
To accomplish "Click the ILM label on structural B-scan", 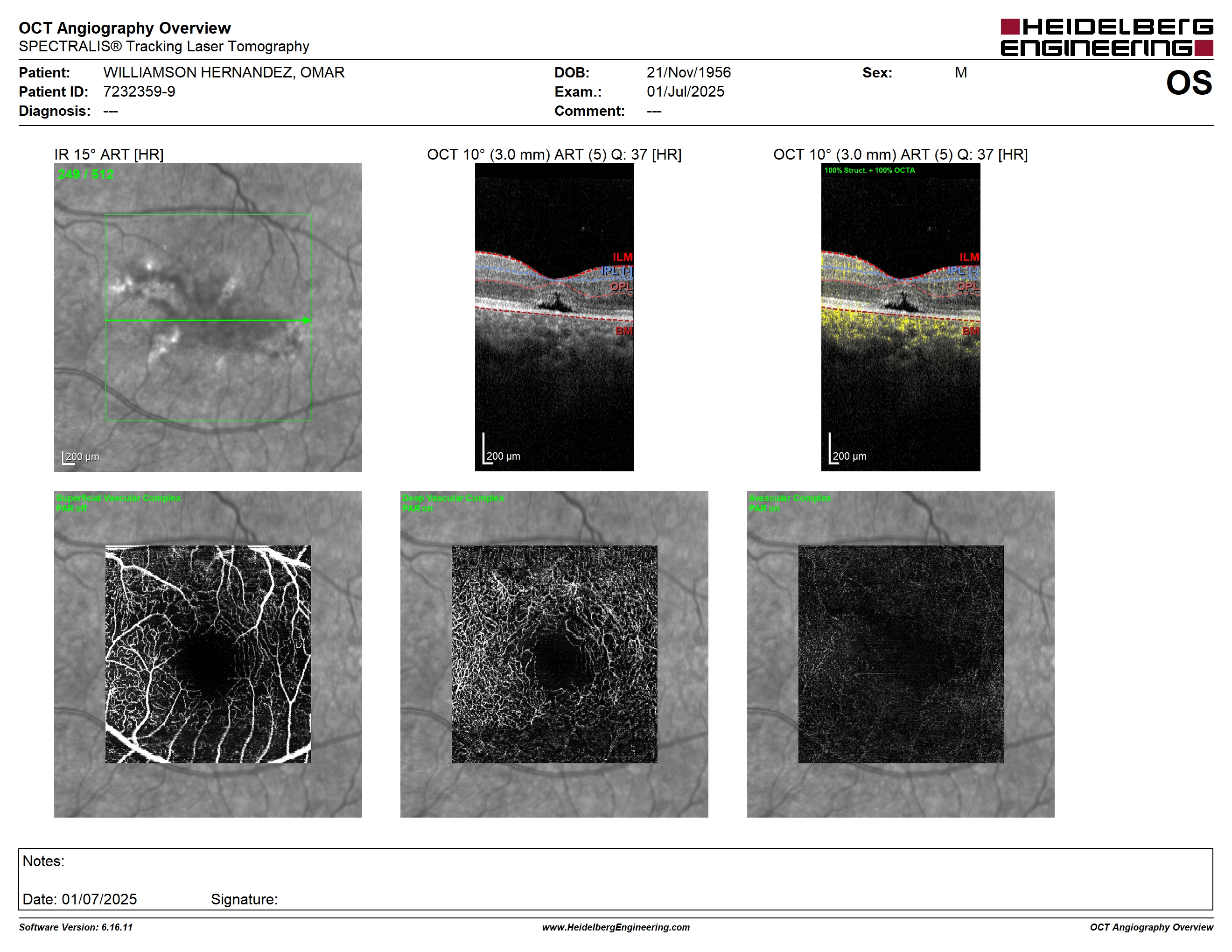I will [x=623, y=257].
